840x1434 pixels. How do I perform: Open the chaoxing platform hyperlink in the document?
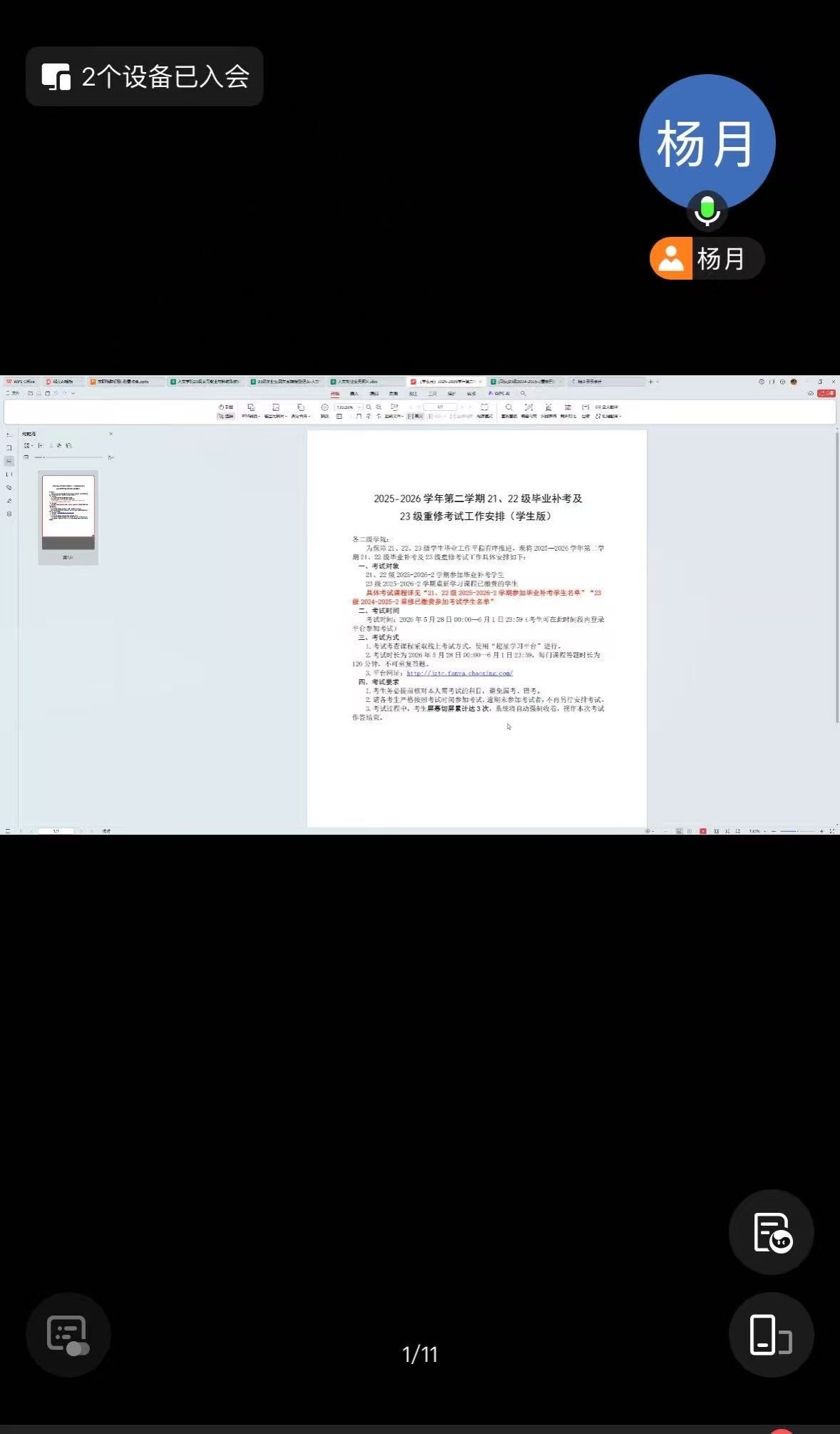coord(459,673)
